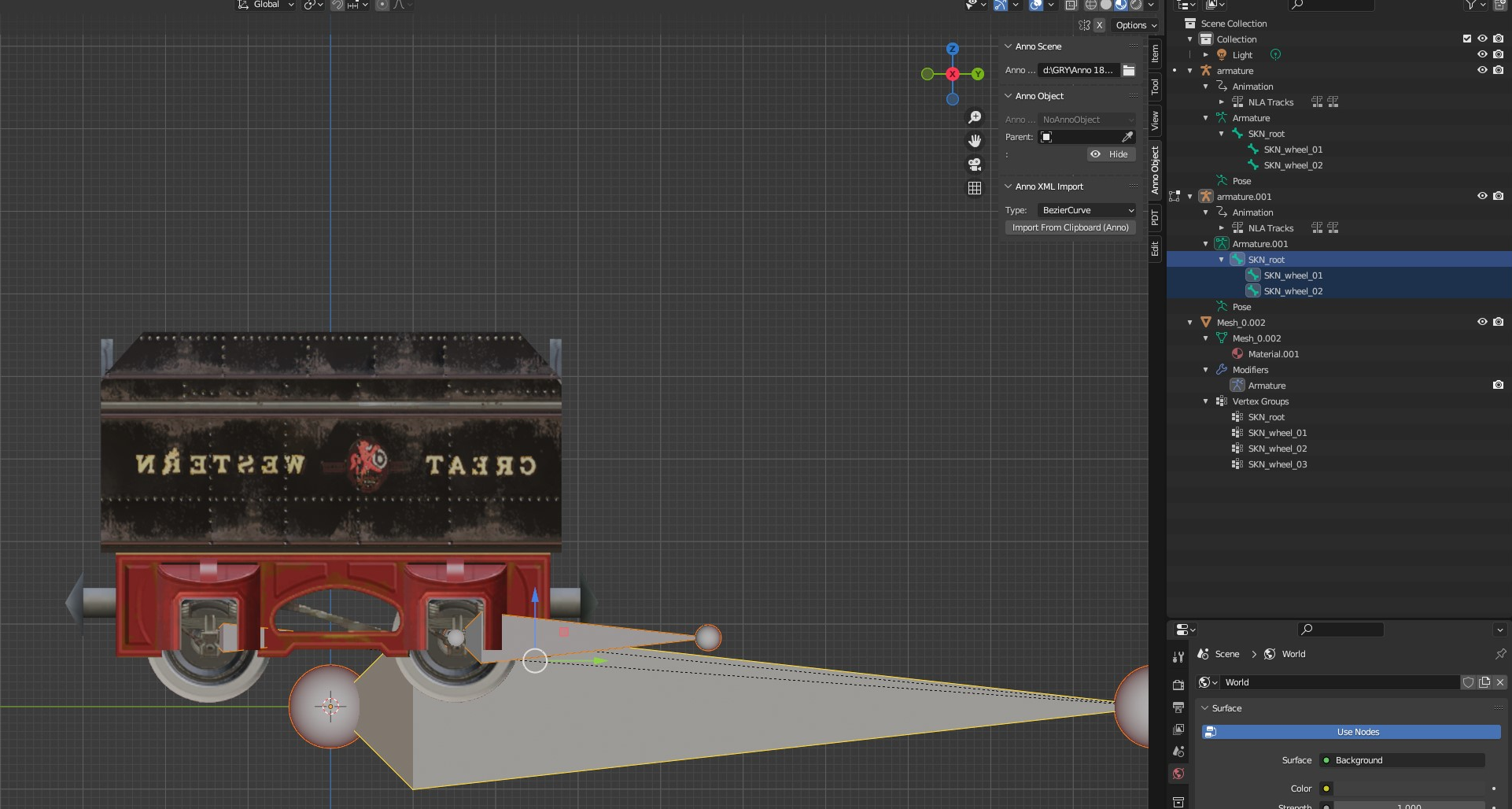
Task: Click the armature.001 object icon in outliner
Action: tap(1206, 197)
